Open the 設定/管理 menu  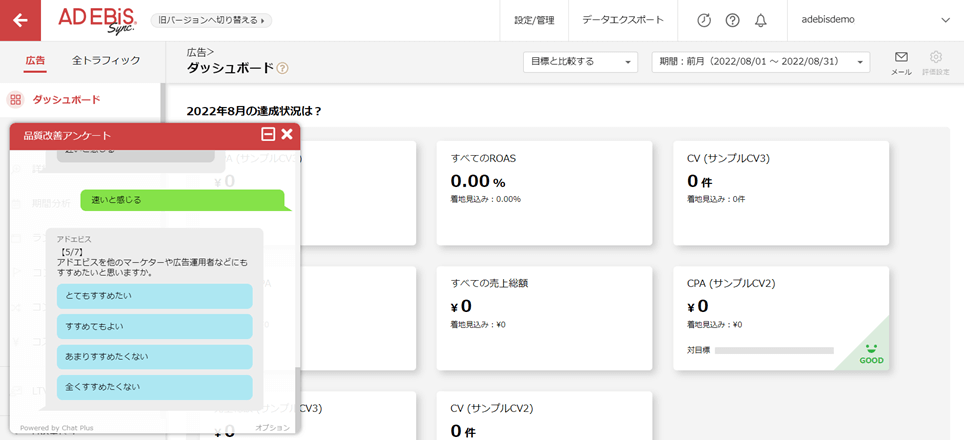click(x=533, y=20)
